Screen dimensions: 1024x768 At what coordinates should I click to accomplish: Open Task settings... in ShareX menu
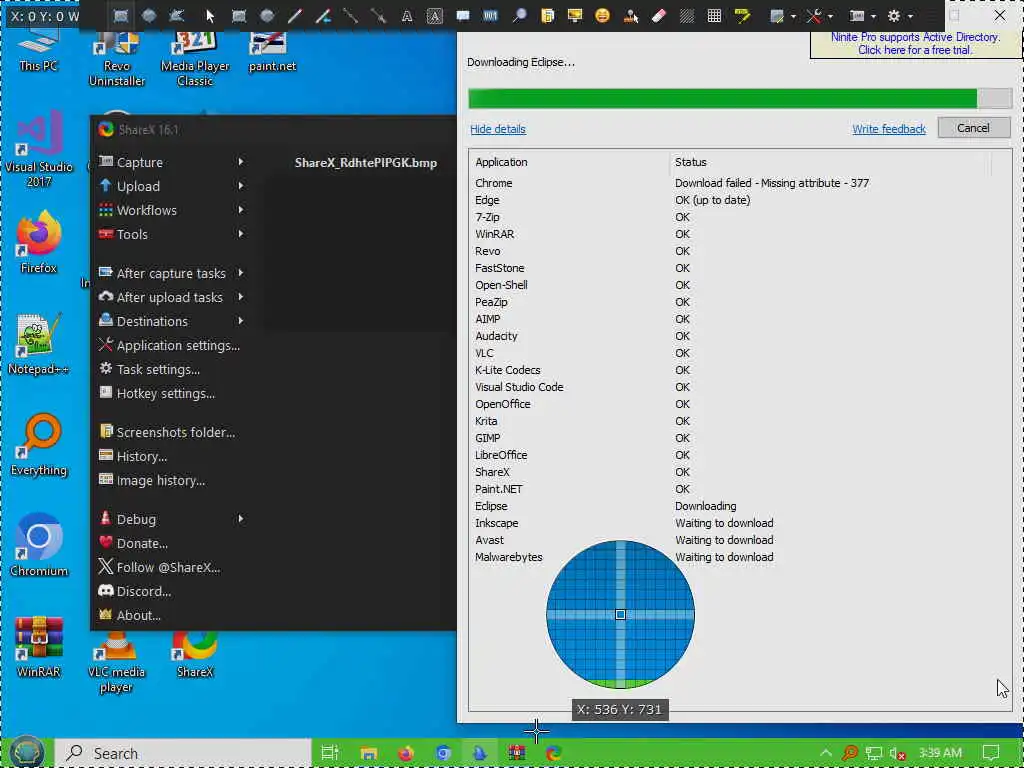pyautogui.click(x=171, y=370)
